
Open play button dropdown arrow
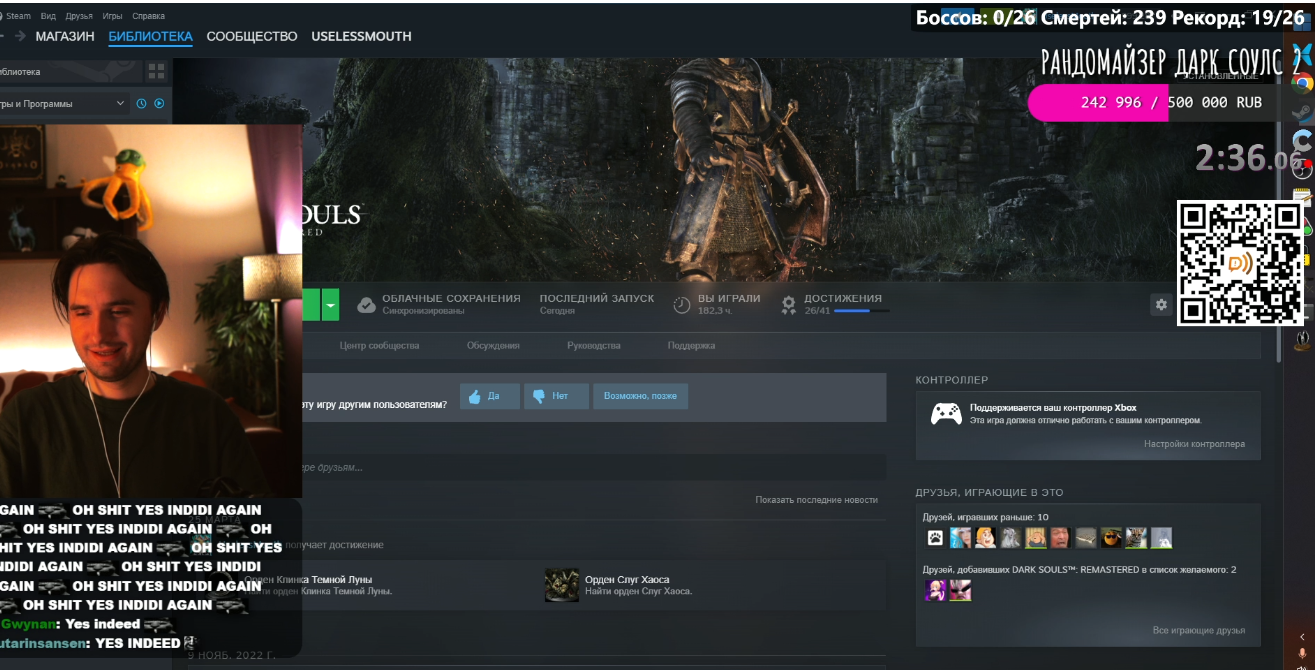[x=331, y=305]
